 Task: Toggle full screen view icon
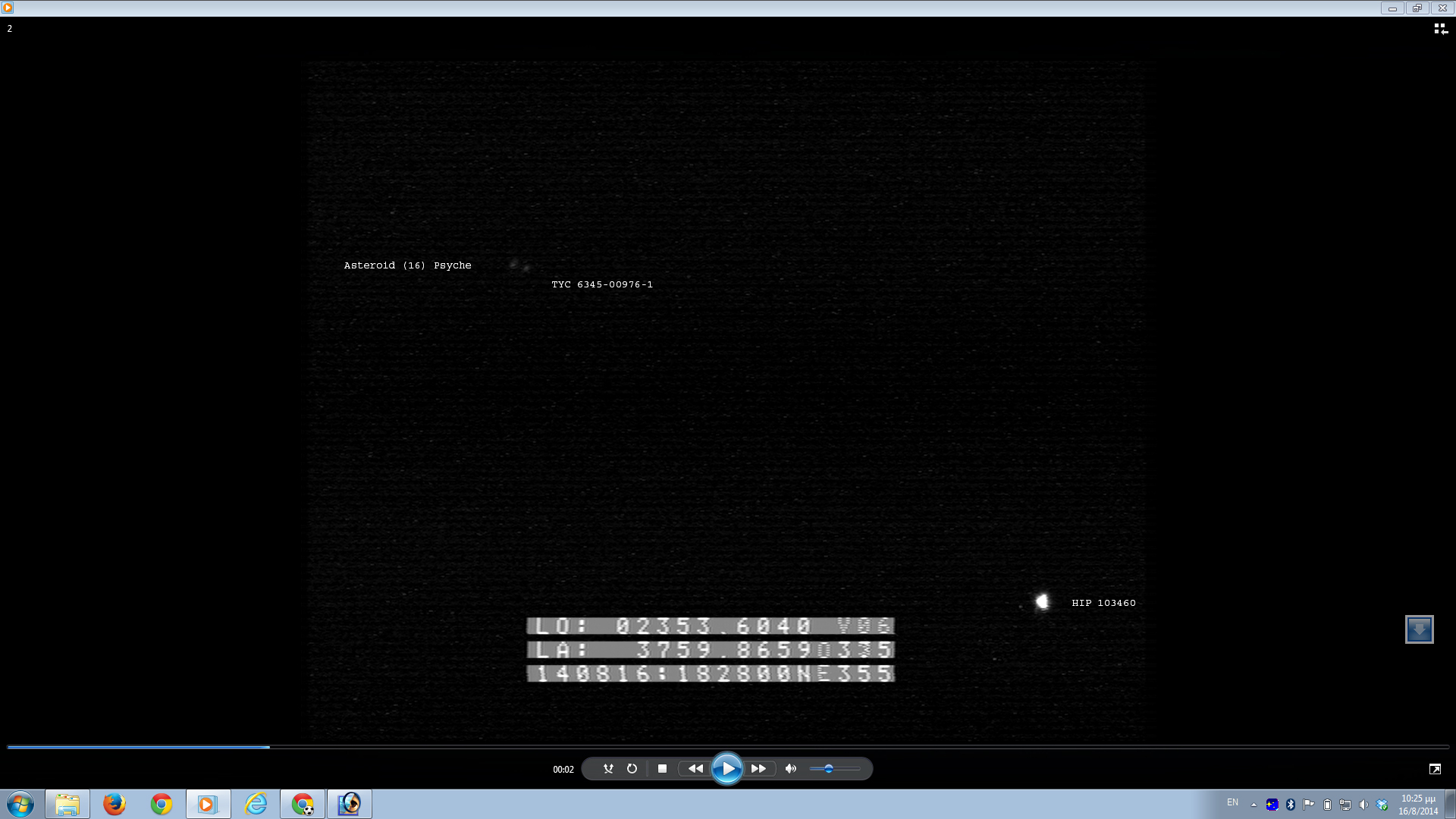[1435, 769]
